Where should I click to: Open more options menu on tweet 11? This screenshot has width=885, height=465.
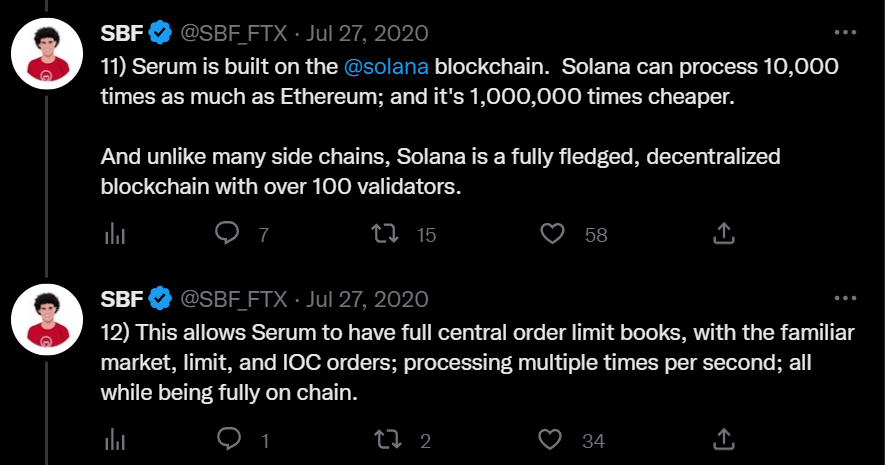845,32
